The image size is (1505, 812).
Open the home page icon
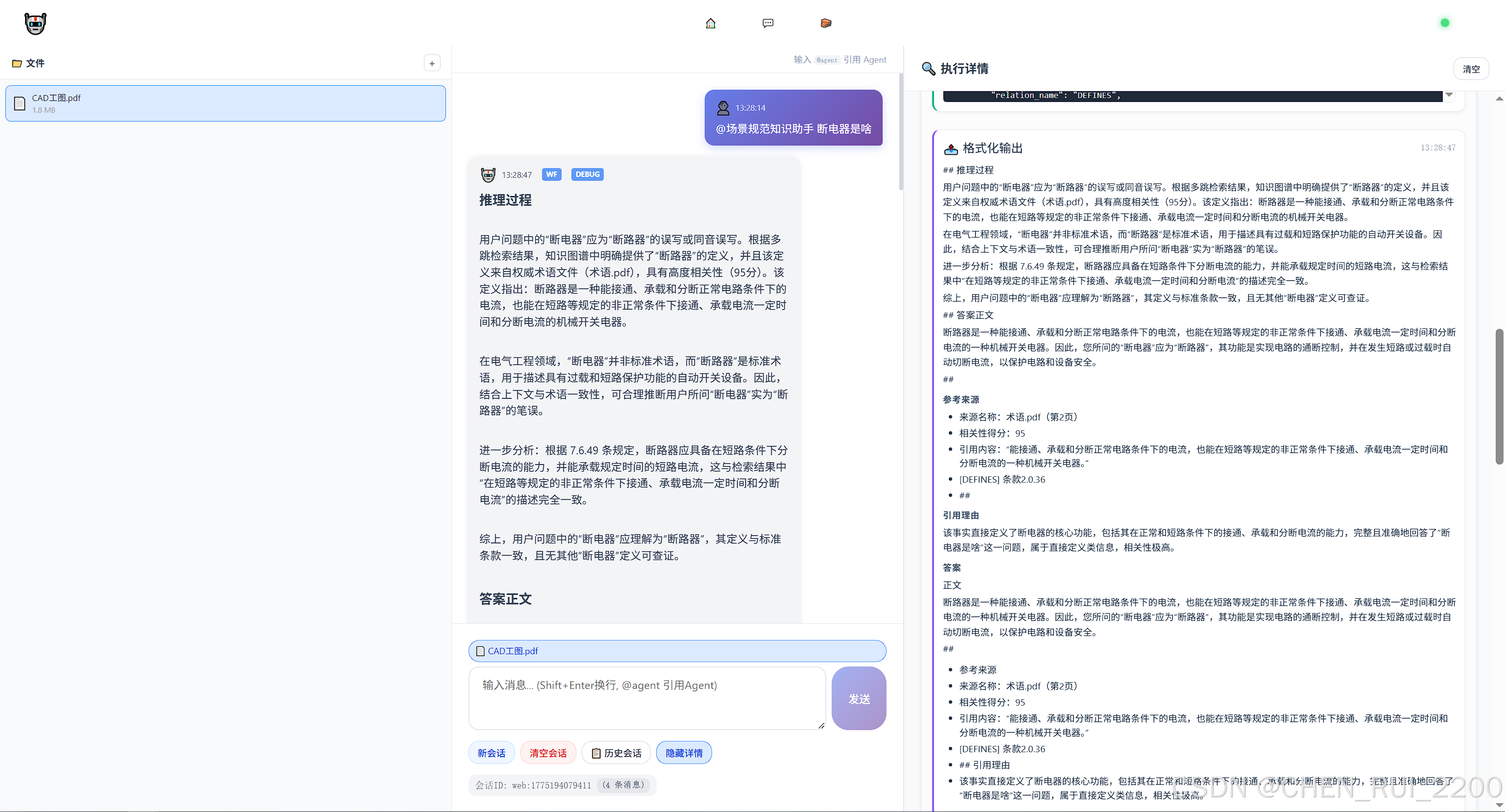tap(711, 24)
